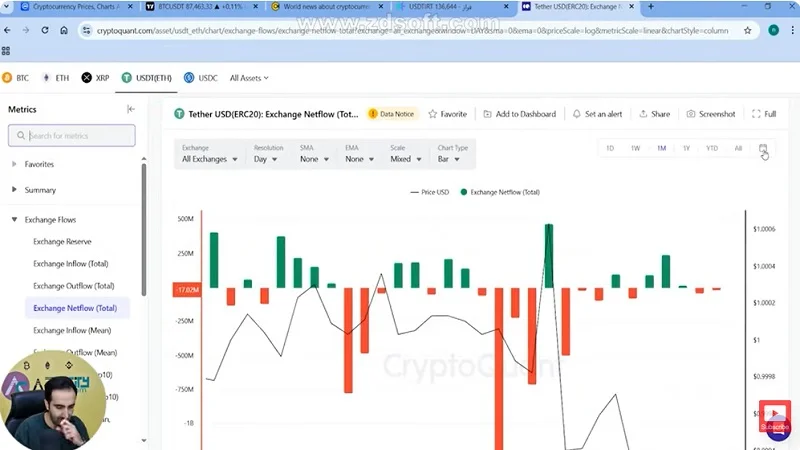Open the Data Notice badge
800x450 pixels.
(x=391, y=114)
